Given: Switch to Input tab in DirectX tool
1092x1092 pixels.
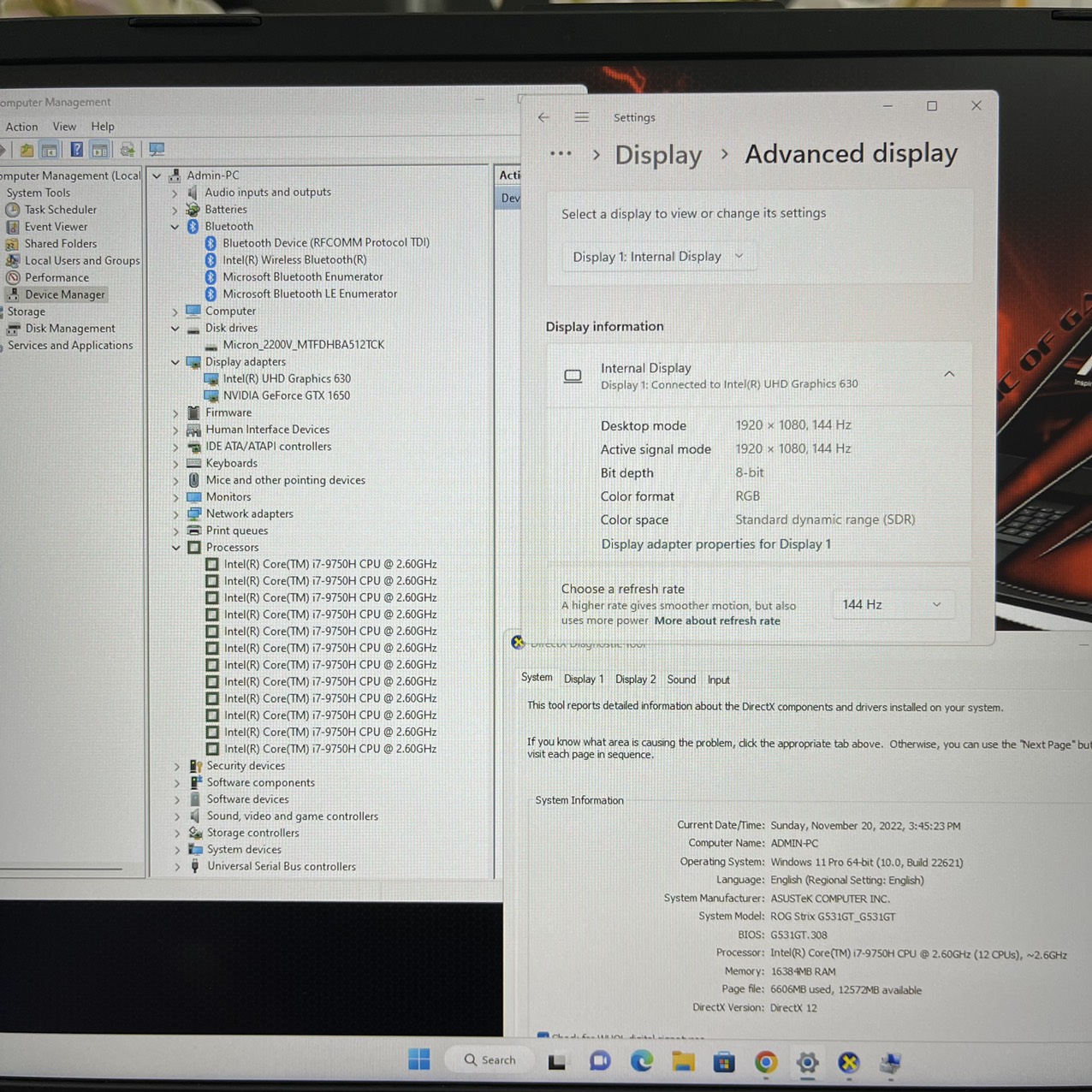Looking at the screenshot, I should 718,680.
